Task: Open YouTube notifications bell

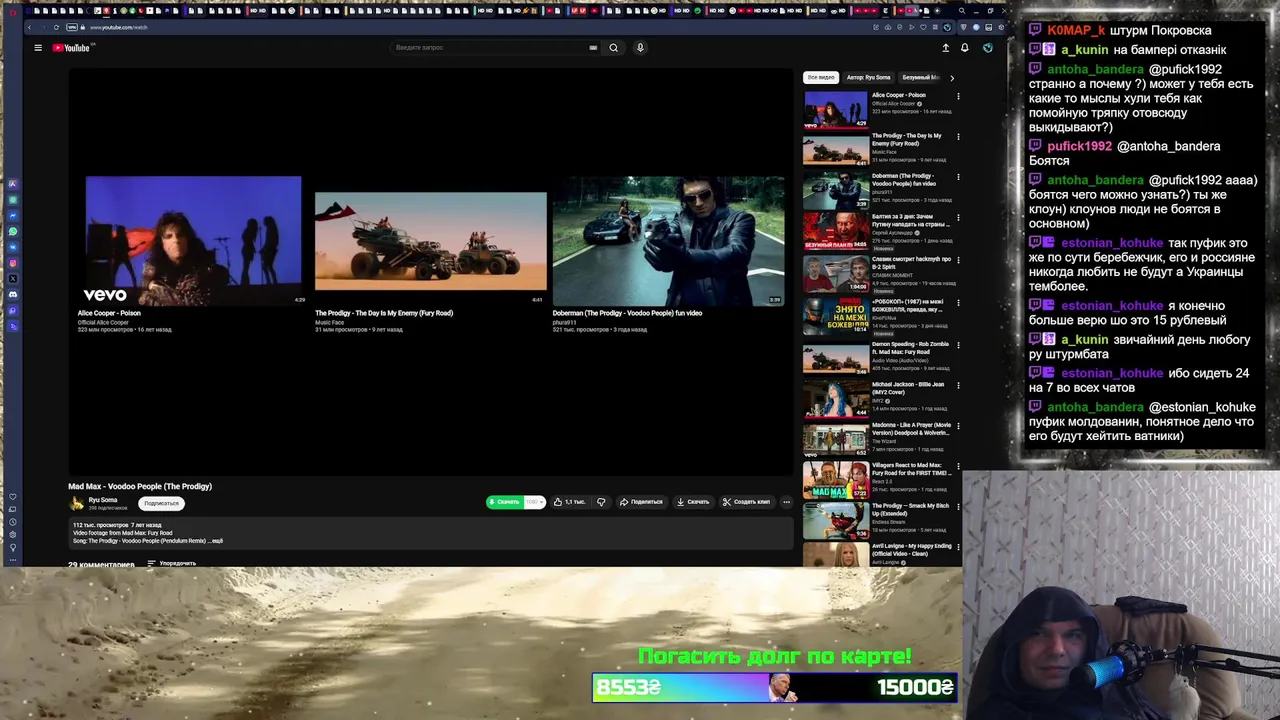Action: (965, 47)
